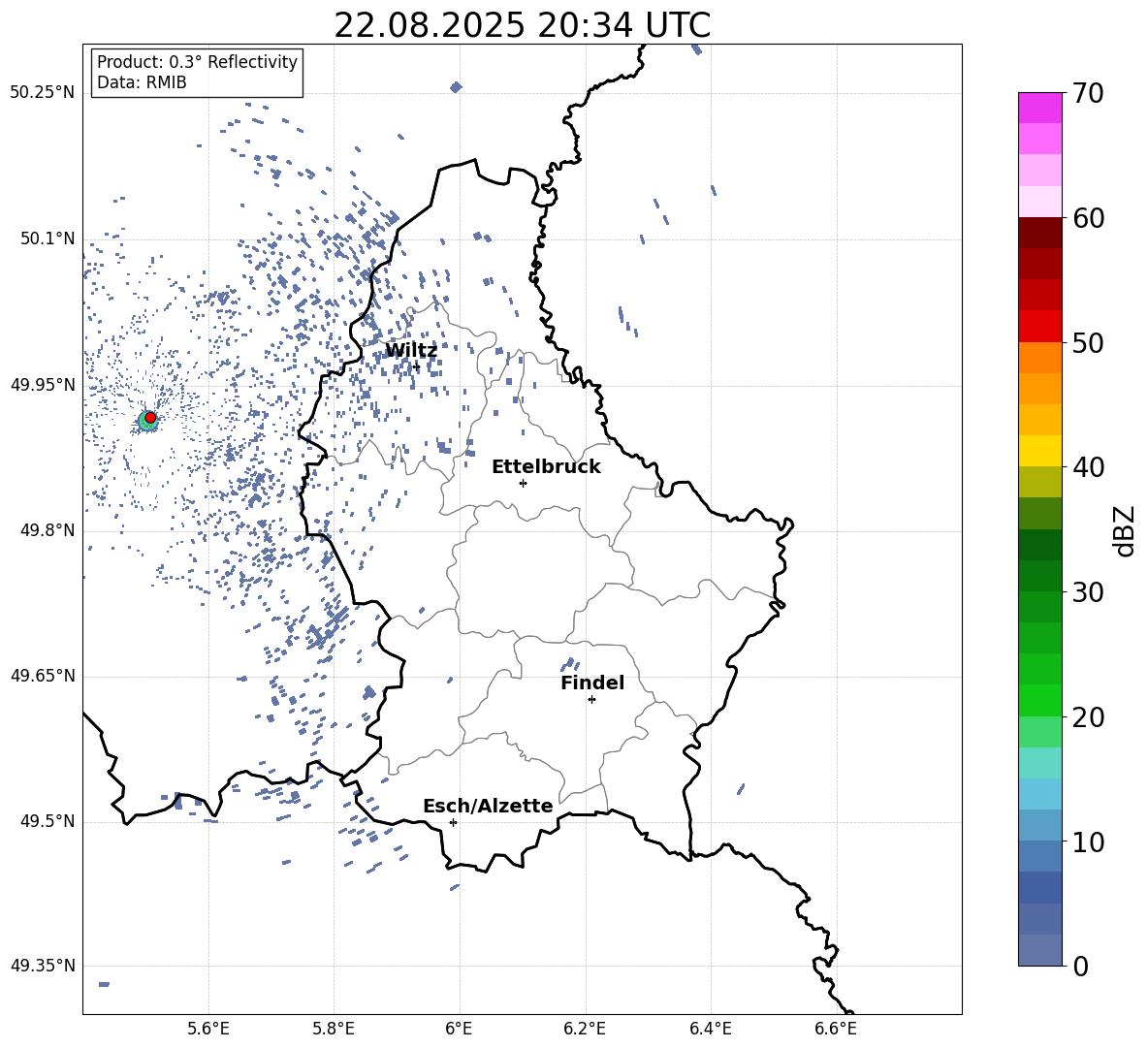The width and height of the screenshot is (1148, 1048).
Task: Click the radar echo patch northwest of Findel
Action: click(568, 664)
